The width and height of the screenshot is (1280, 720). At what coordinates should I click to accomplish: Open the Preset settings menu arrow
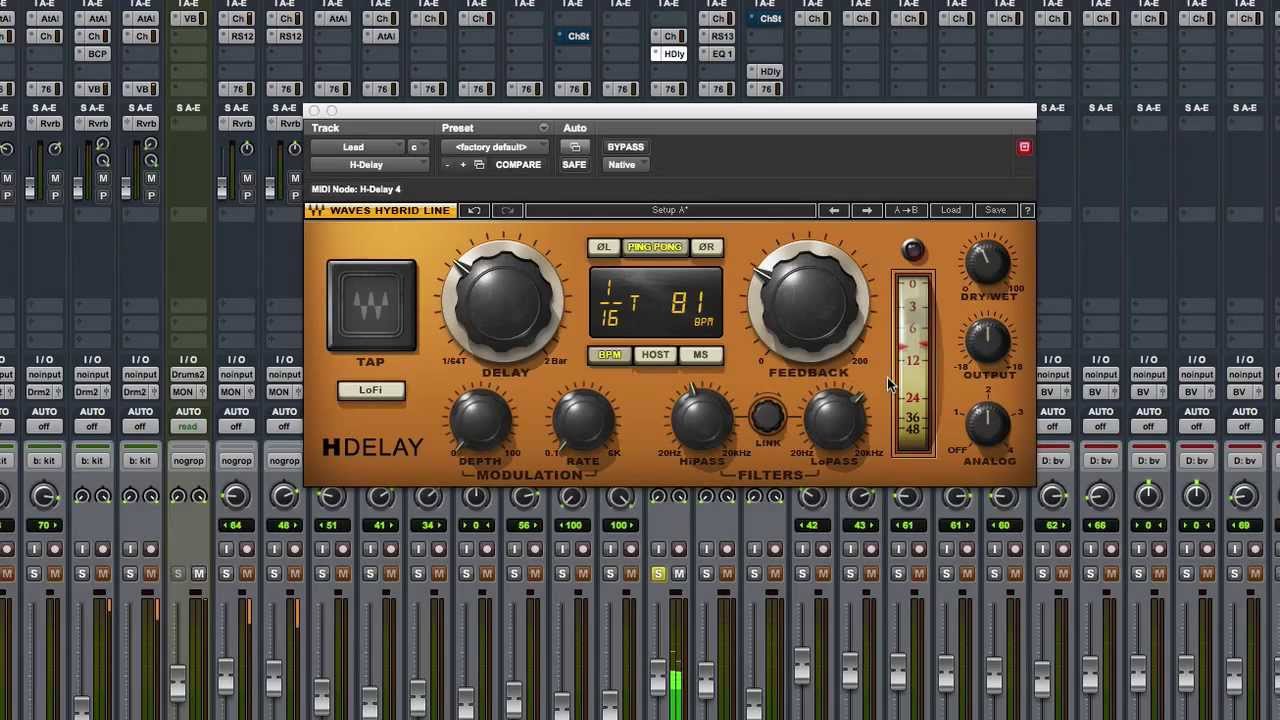[x=543, y=128]
